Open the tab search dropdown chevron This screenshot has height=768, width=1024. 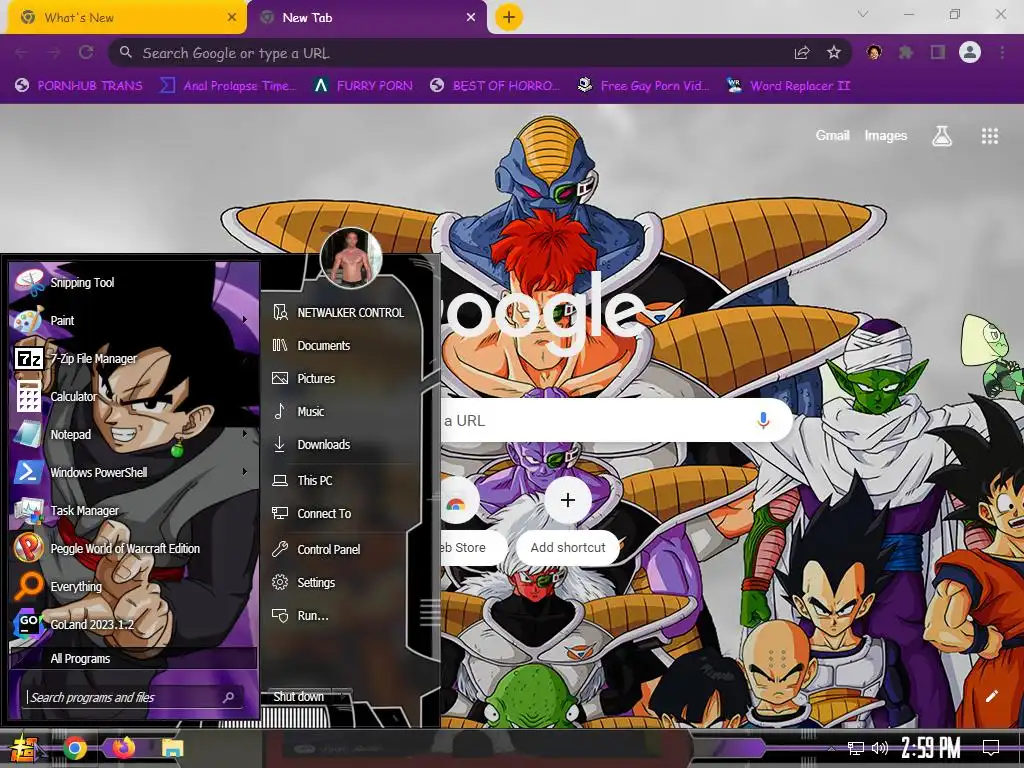tap(863, 14)
